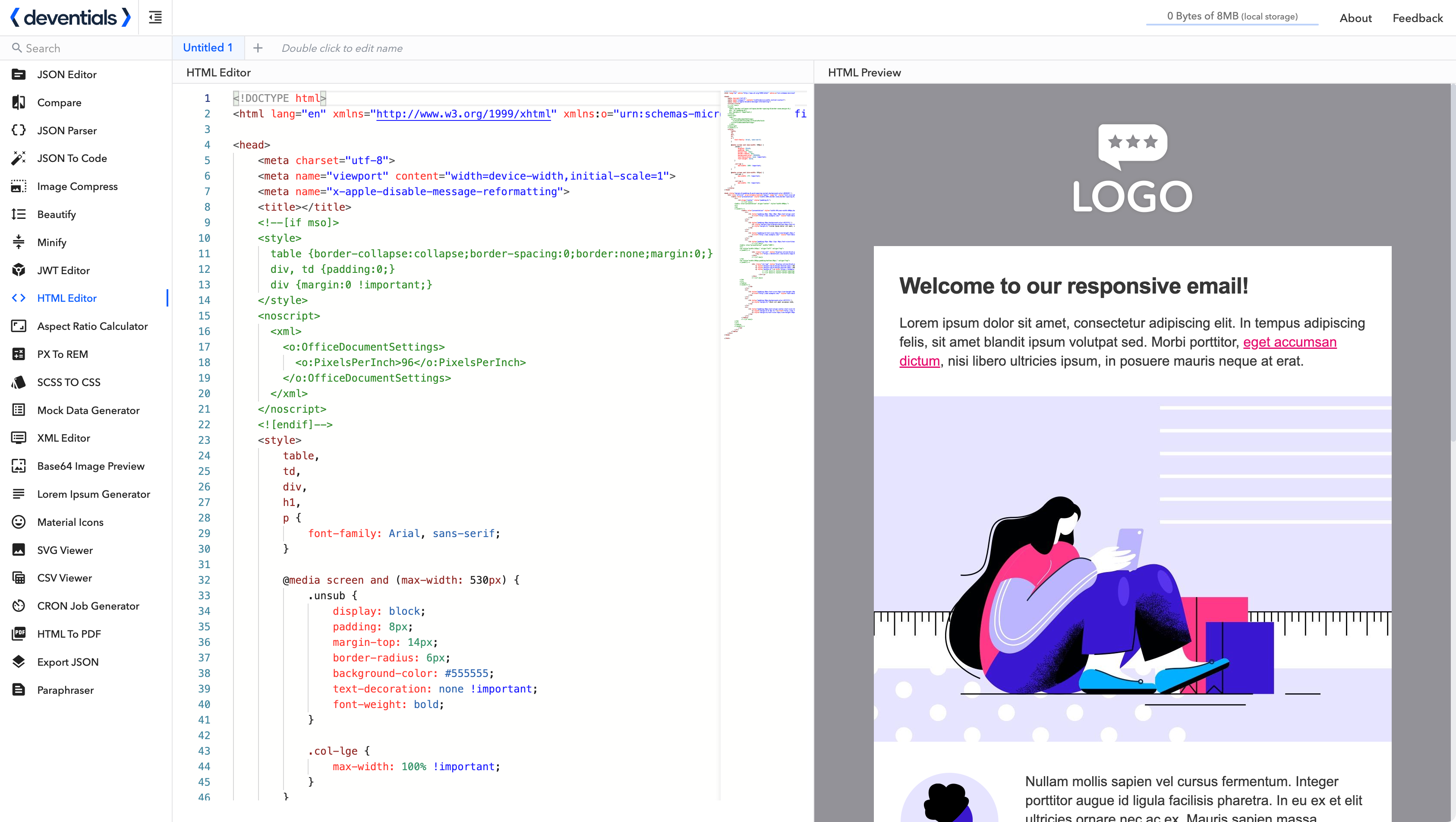The height and width of the screenshot is (822, 1456).
Task: Click the HTML To PDF icon
Action: [x=19, y=634]
